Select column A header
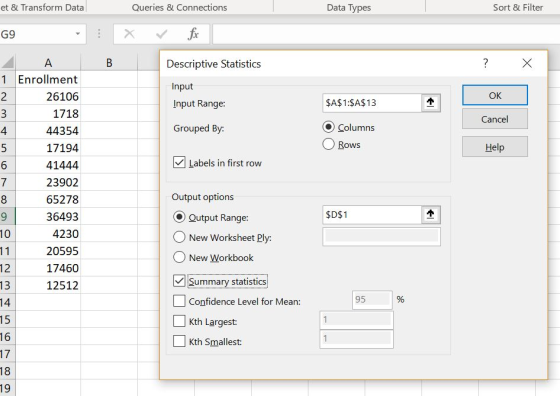This screenshot has height=396, width=560. tap(48, 63)
